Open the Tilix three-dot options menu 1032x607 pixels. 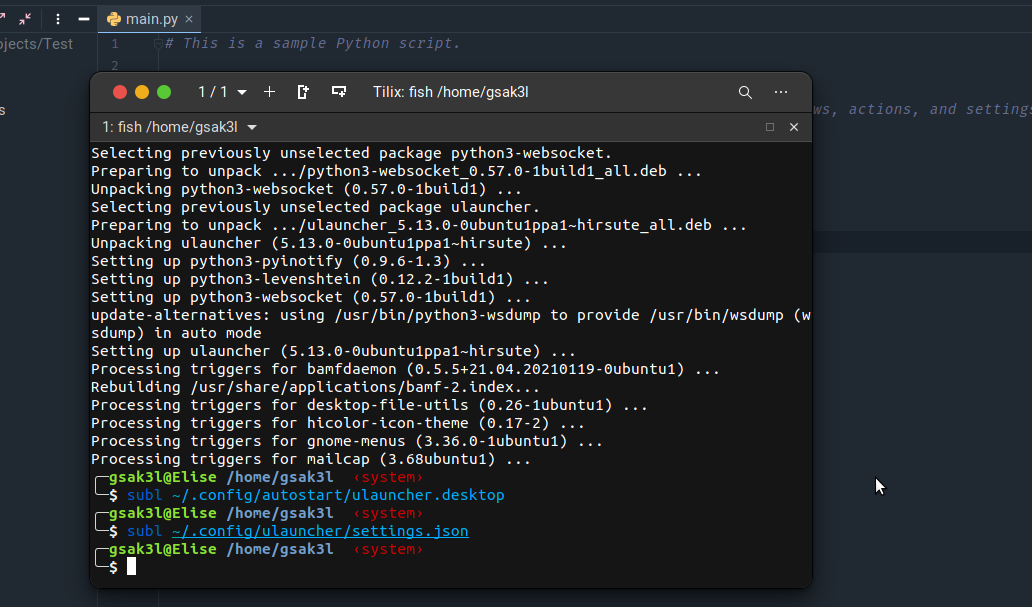tap(781, 92)
